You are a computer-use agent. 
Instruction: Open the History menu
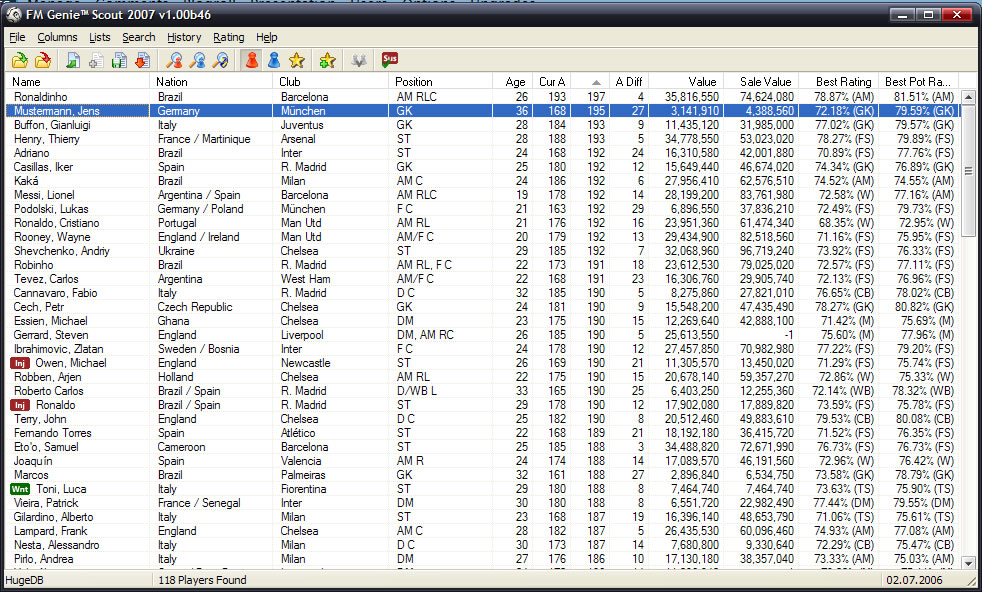[x=184, y=37]
